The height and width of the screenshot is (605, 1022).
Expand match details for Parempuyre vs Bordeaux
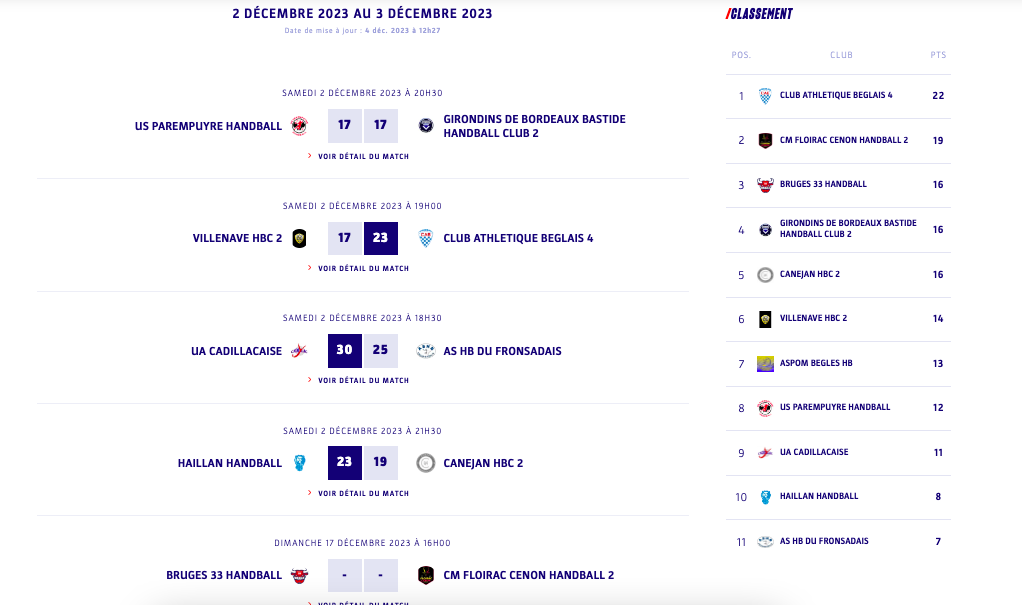pos(363,156)
